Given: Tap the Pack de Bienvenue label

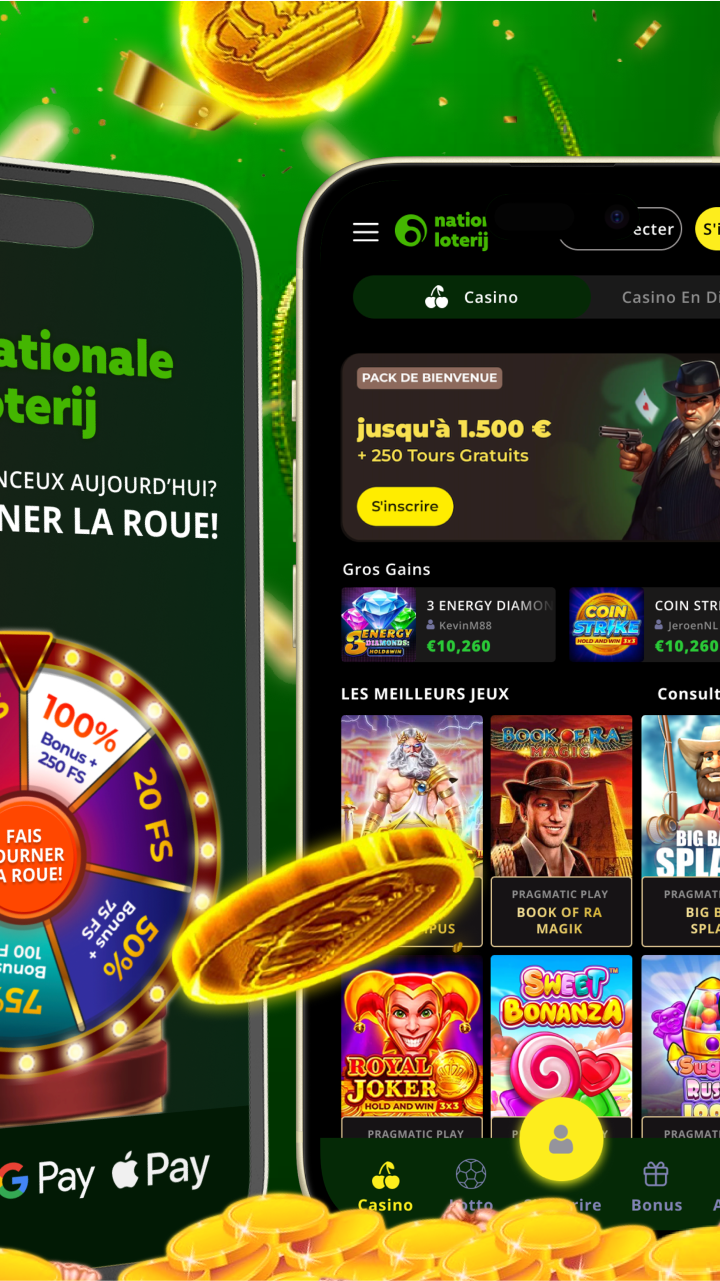Looking at the screenshot, I should (429, 378).
